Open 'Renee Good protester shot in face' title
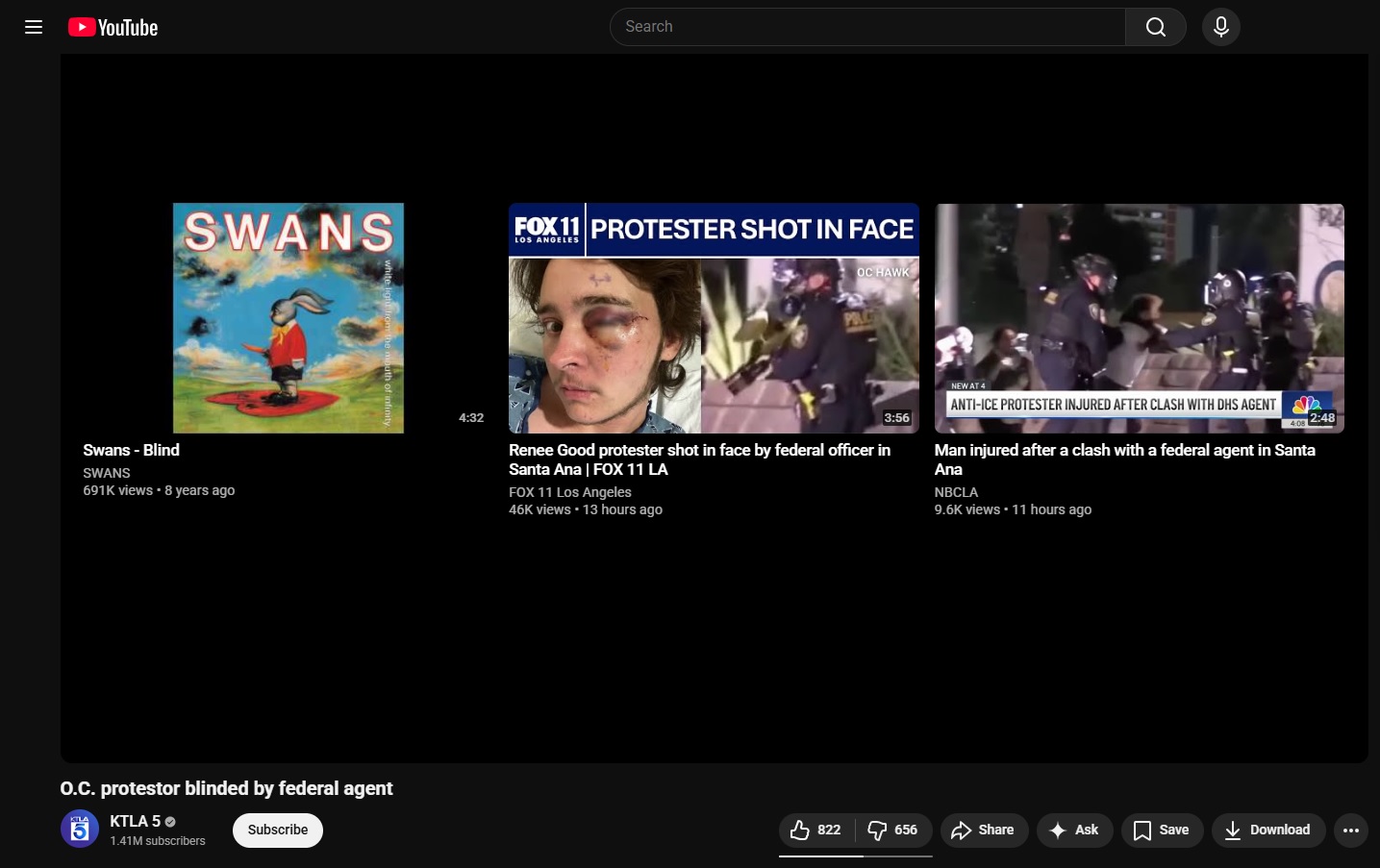Screen dimensions: 1380x868 [x=700, y=459]
